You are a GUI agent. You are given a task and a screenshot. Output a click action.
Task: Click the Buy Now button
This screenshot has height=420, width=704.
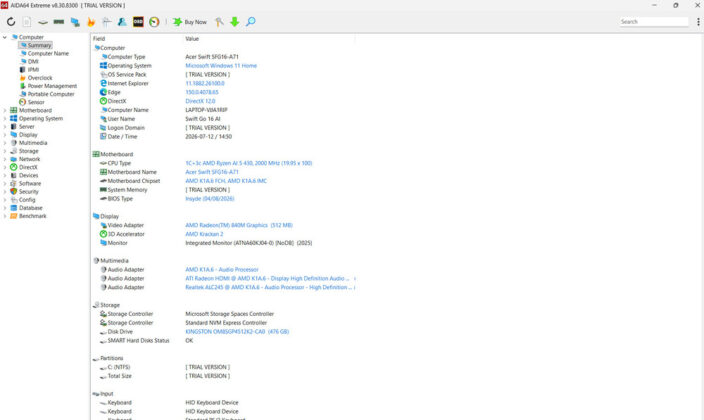[x=190, y=22]
